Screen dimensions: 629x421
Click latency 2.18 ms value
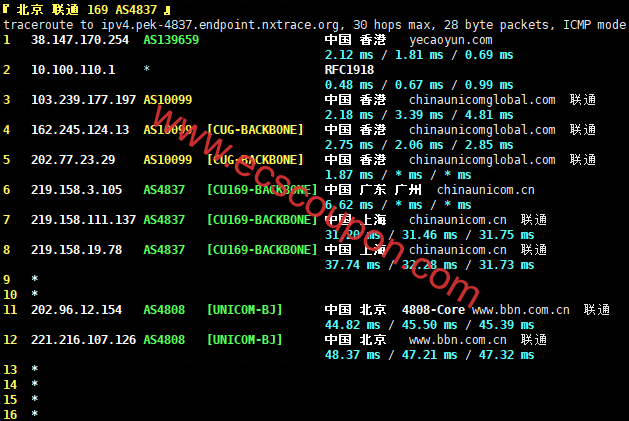pyautogui.click(x=349, y=115)
